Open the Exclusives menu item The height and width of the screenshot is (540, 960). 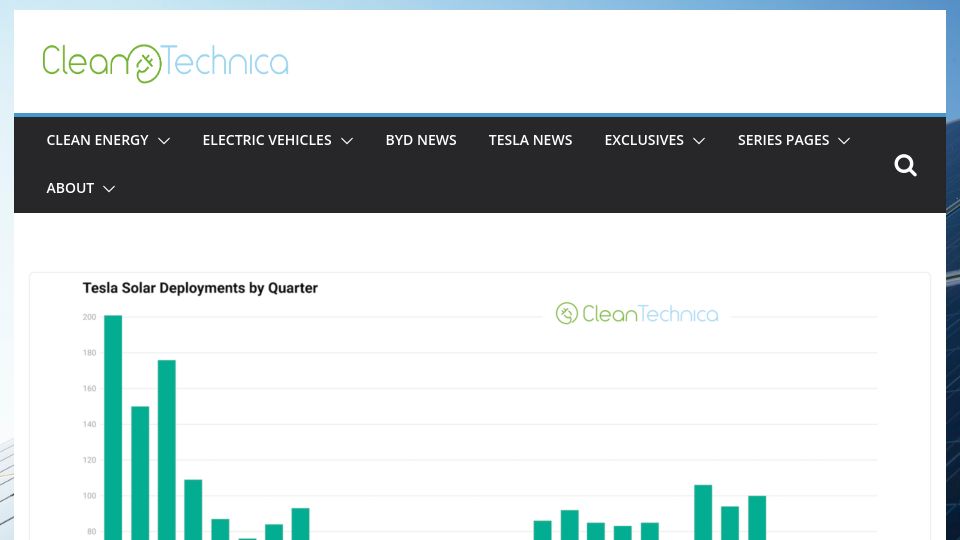[x=644, y=140]
